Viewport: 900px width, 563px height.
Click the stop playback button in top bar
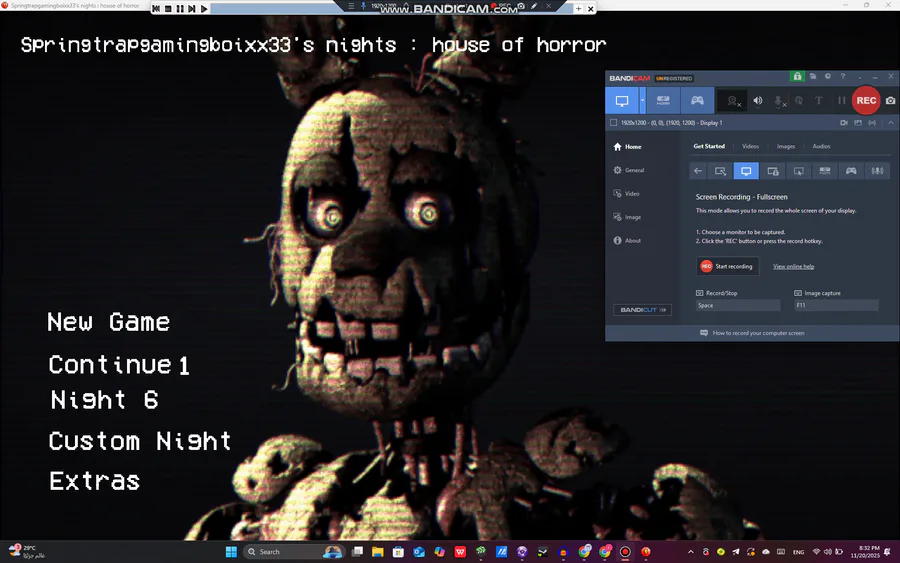(x=168, y=9)
